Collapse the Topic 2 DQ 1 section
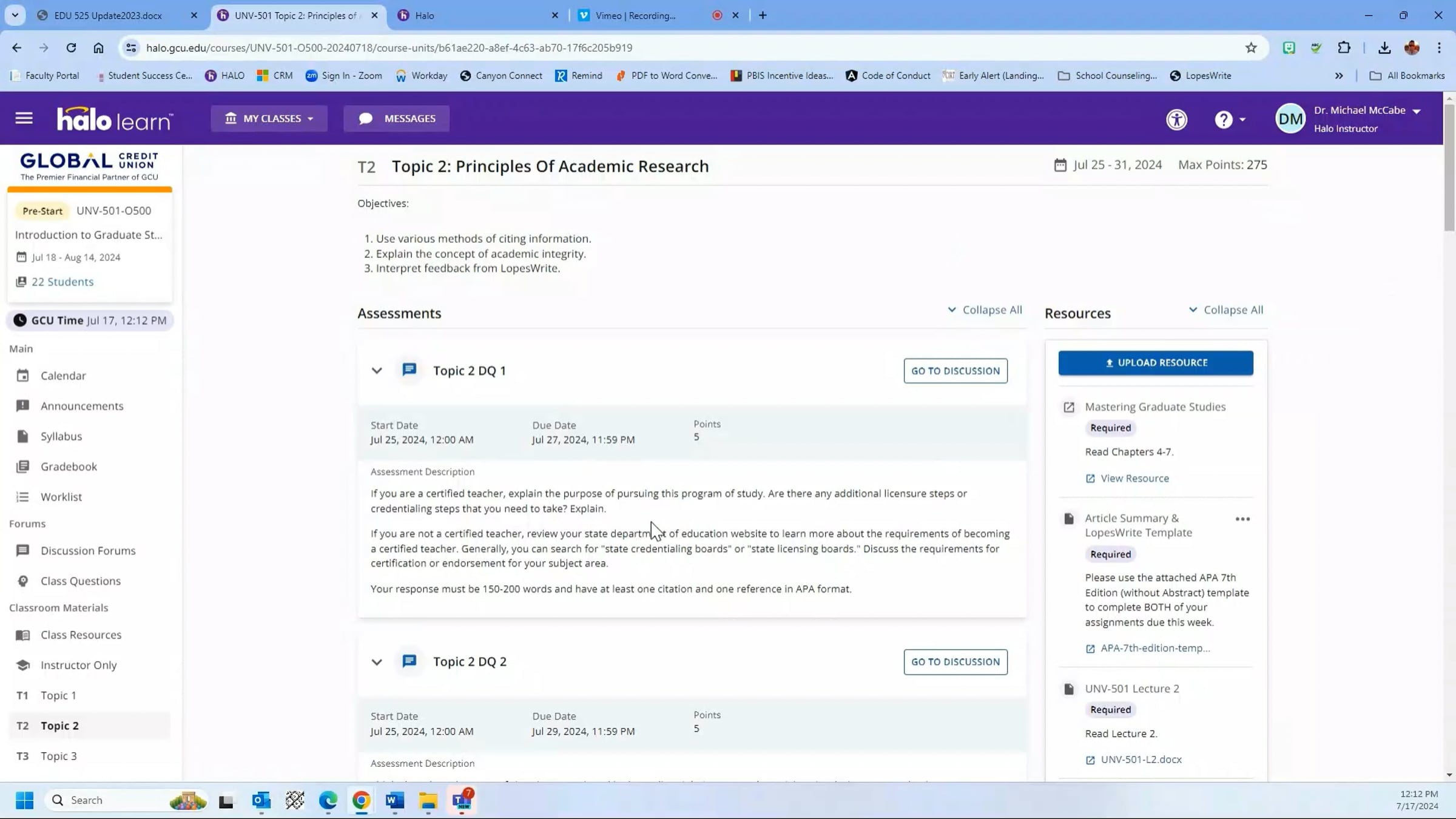Screen dimensions: 1456x819 (377, 371)
